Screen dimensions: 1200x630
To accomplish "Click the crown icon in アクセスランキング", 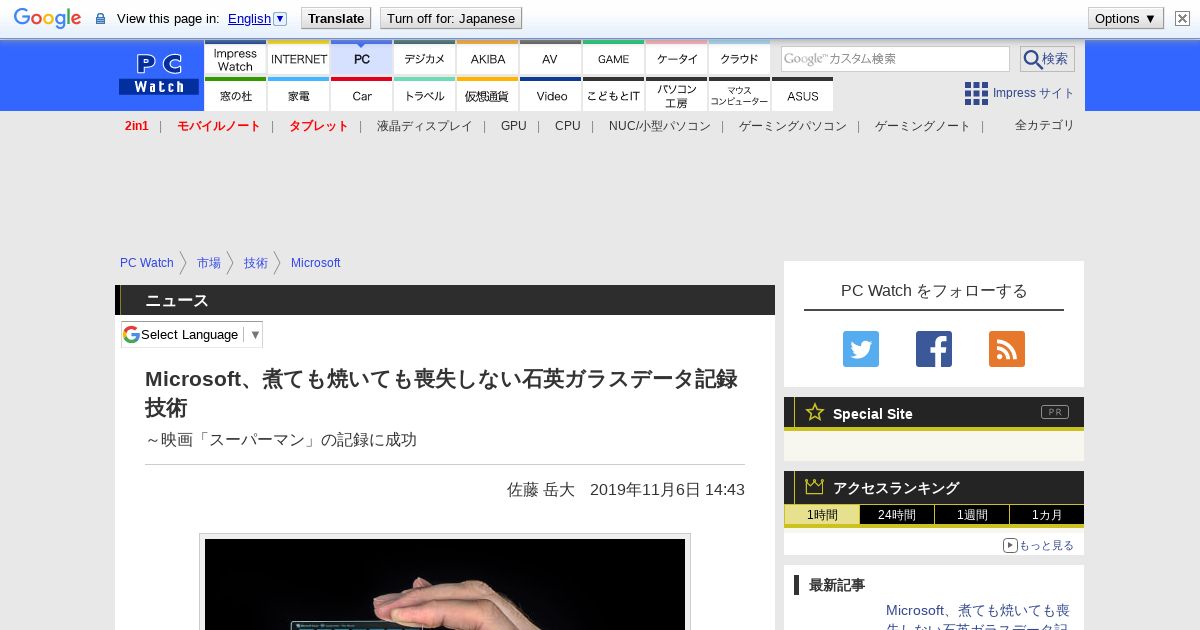I will pos(815,486).
